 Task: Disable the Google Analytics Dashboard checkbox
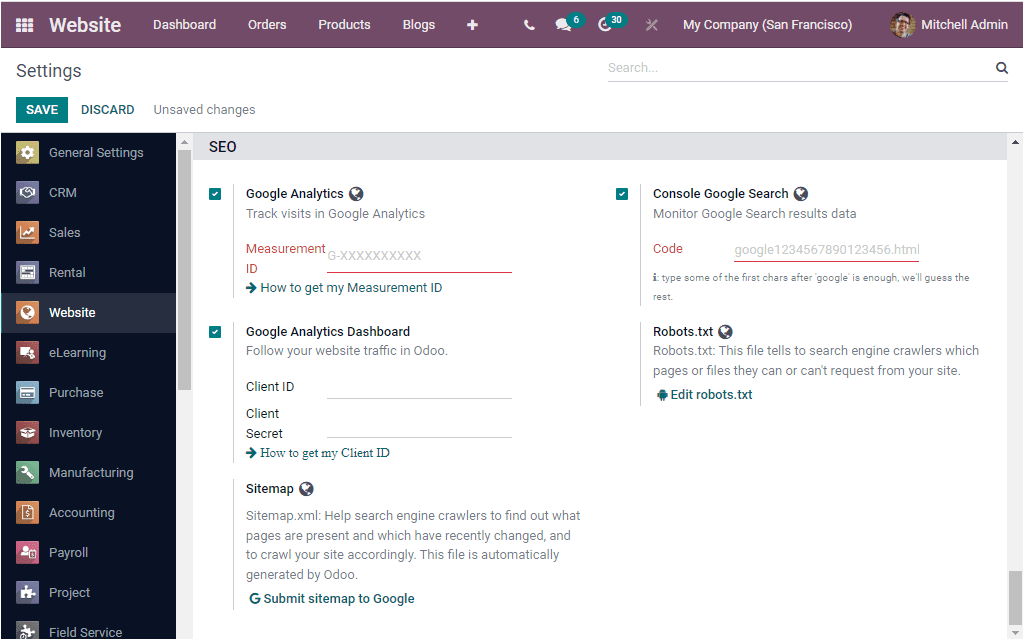[x=215, y=331]
